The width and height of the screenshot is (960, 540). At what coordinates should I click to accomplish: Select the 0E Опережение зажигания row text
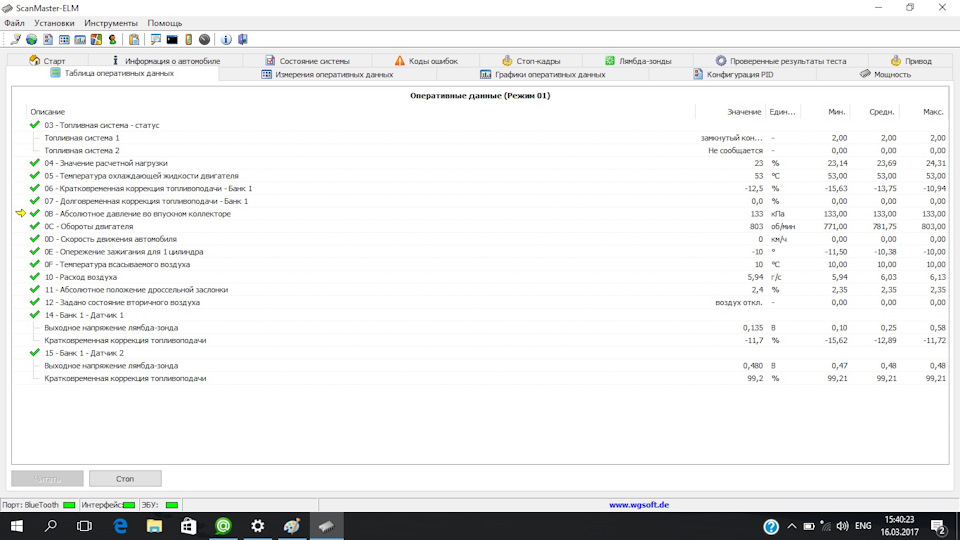click(x=124, y=252)
